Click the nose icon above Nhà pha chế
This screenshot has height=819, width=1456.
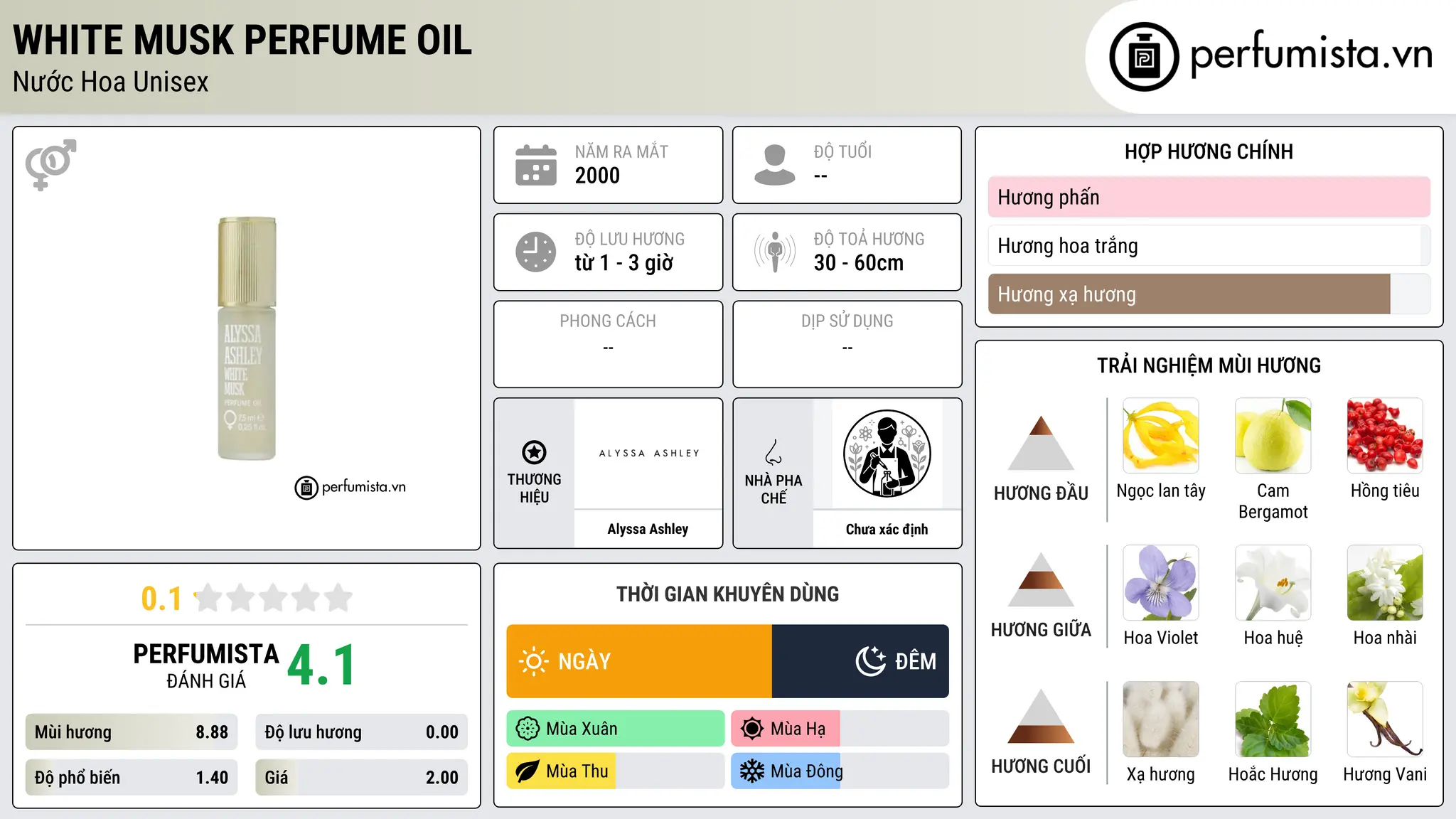pyautogui.click(x=773, y=452)
